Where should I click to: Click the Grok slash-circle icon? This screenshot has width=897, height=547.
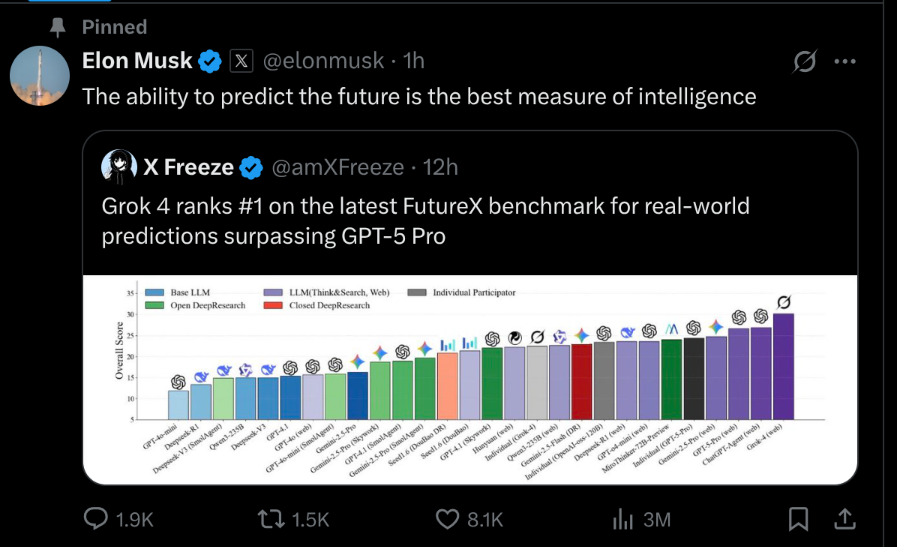[804, 61]
